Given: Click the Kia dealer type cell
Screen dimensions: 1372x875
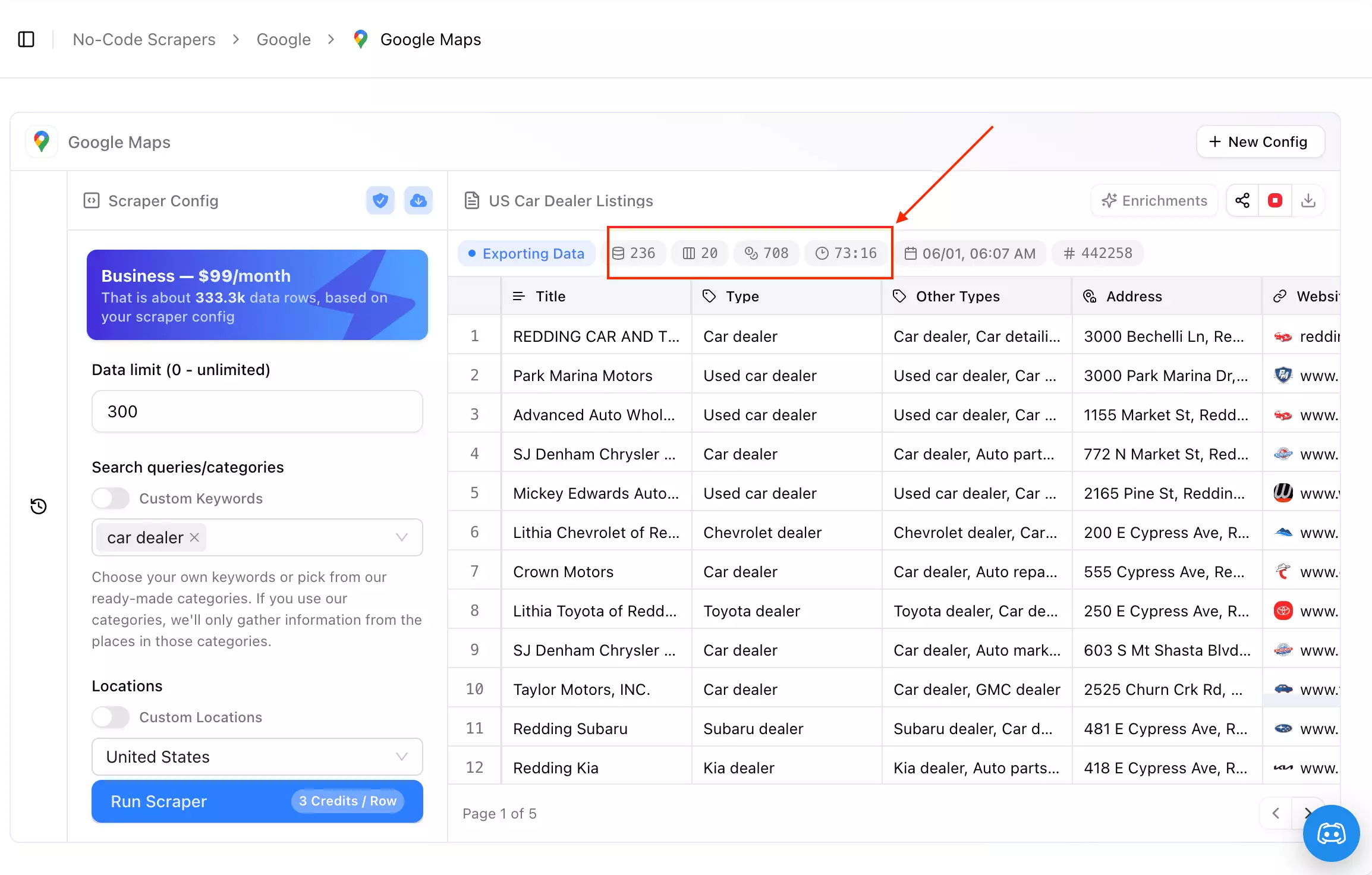Looking at the screenshot, I should (786, 767).
